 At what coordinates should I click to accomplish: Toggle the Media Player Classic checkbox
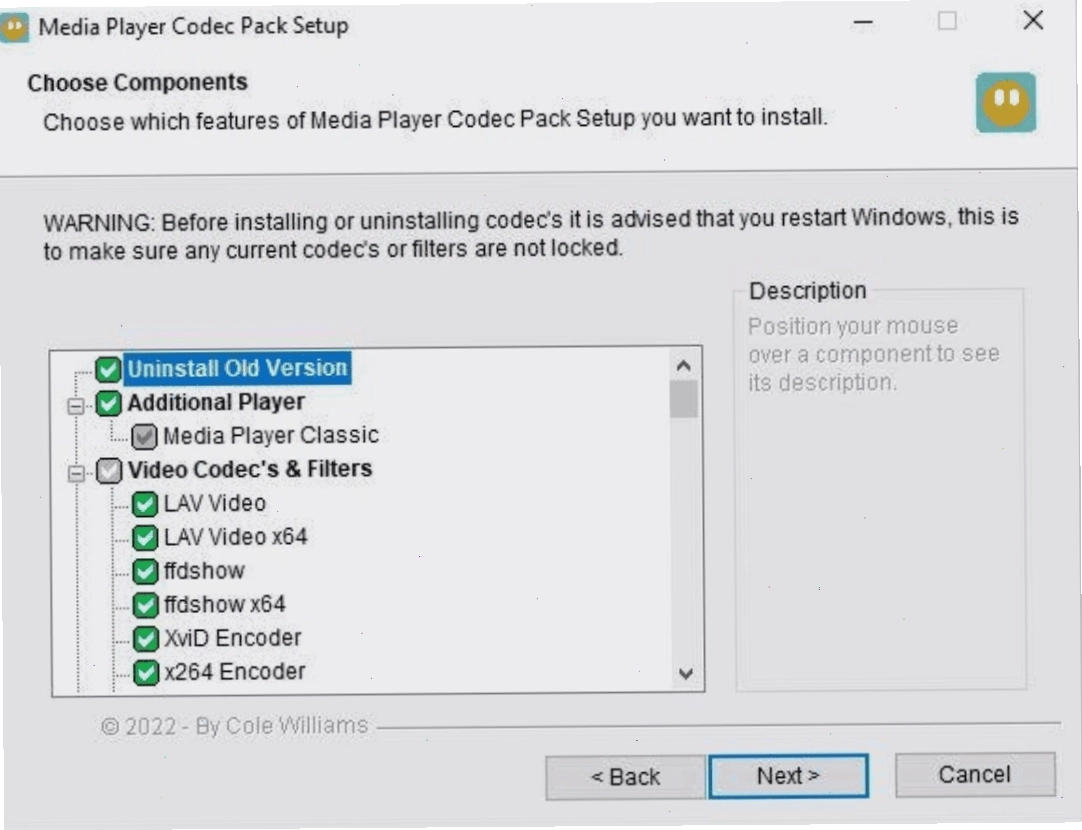coord(144,437)
